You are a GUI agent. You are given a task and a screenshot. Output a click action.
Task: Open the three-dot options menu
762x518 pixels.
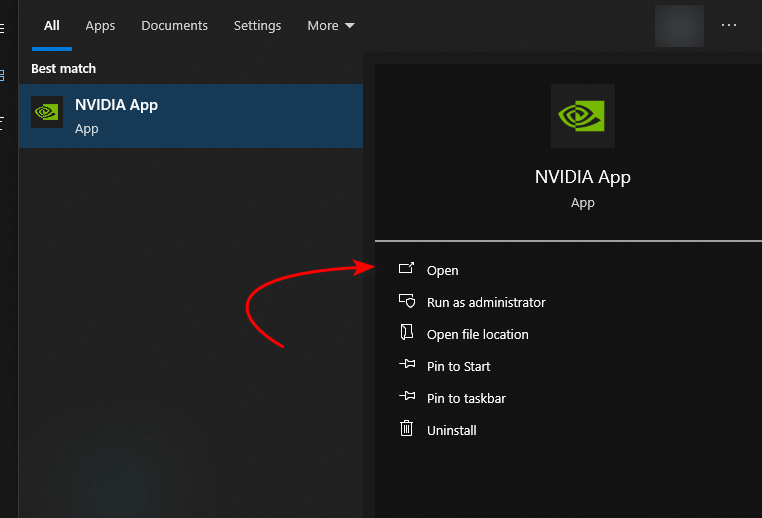[728, 25]
